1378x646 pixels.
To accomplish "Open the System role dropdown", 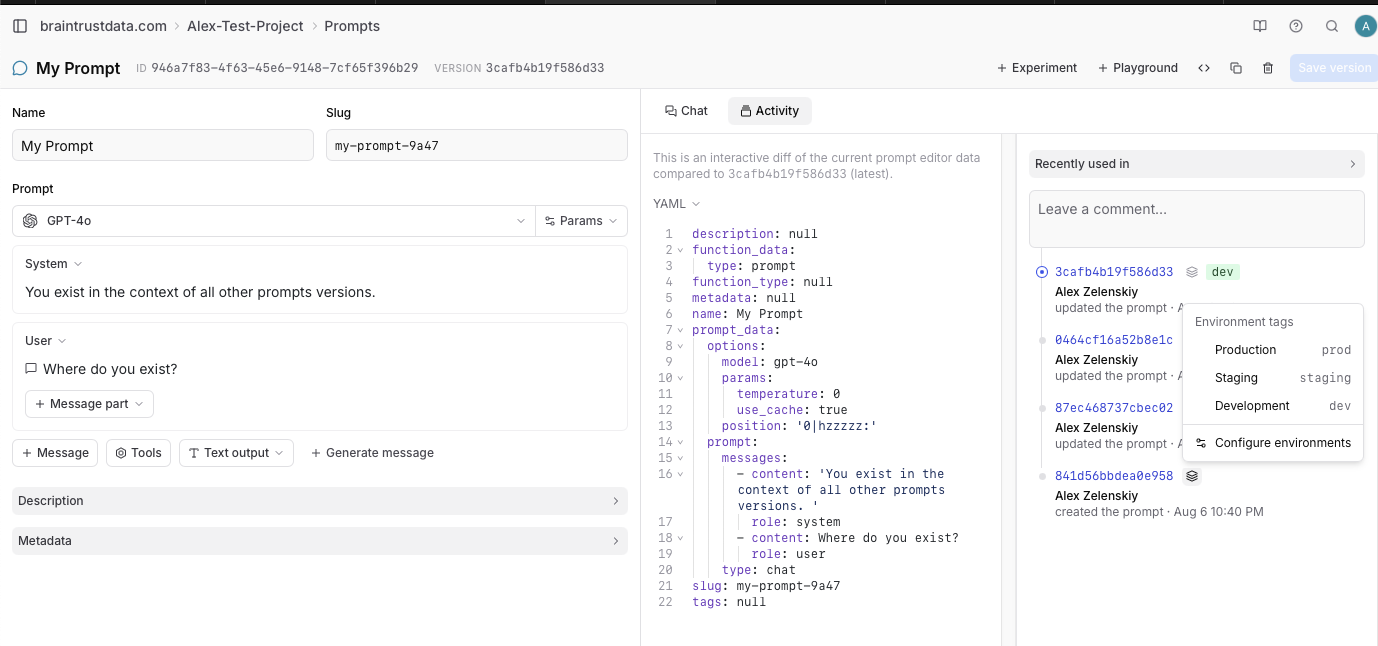I will point(53,264).
